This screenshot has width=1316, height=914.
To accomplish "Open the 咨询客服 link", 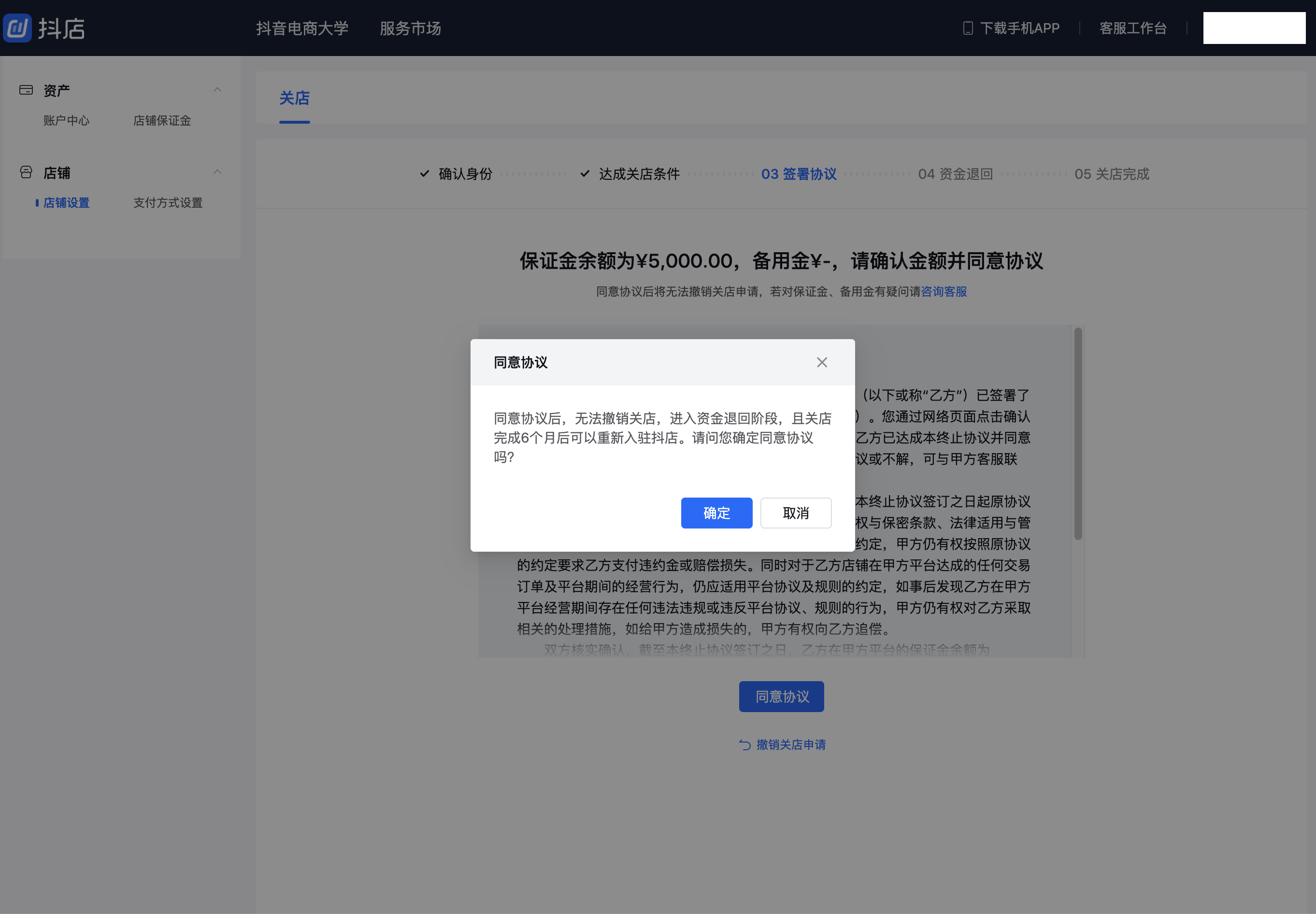I will pos(944,291).
